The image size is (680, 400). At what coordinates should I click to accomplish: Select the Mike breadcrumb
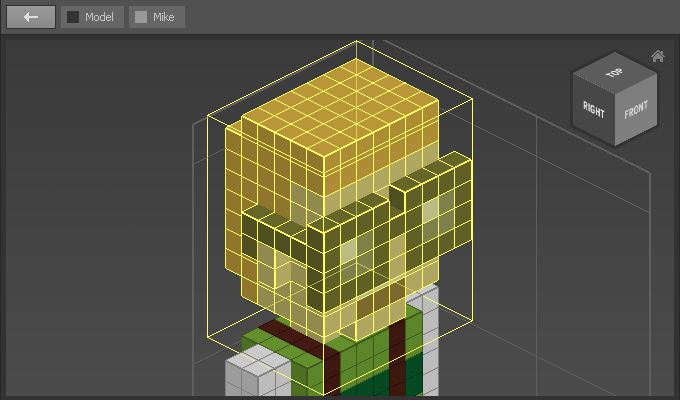157,17
